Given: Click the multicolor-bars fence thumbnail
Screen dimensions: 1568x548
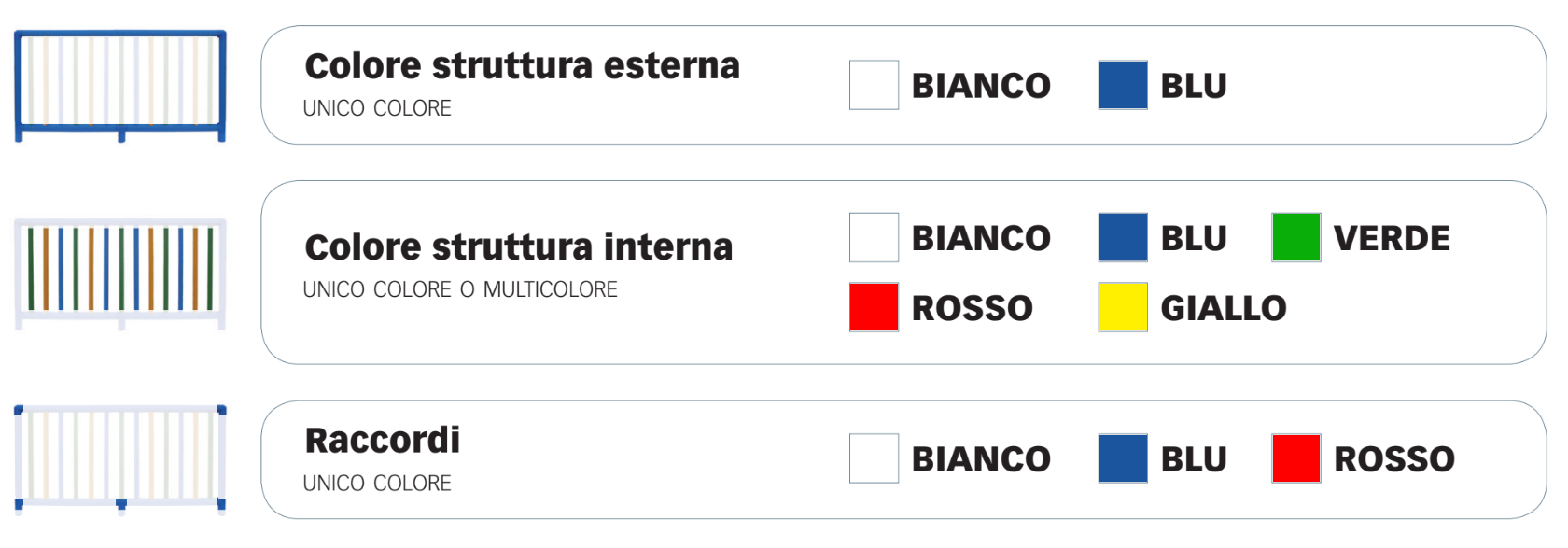Looking at the screenshot, I should point(120,274).
